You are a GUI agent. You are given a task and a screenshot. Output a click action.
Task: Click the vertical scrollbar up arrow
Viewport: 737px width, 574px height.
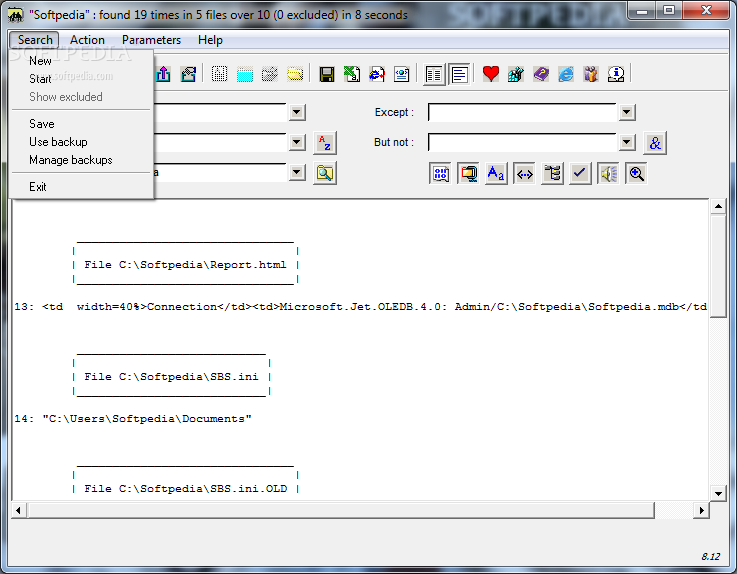point(718,206)
